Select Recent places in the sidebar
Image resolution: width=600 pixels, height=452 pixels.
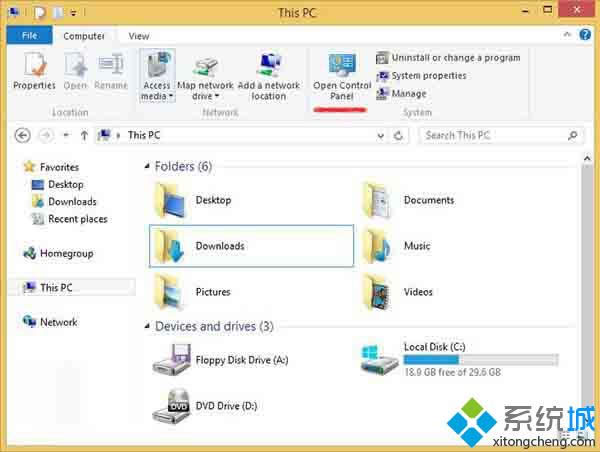(x=69, y=219)
